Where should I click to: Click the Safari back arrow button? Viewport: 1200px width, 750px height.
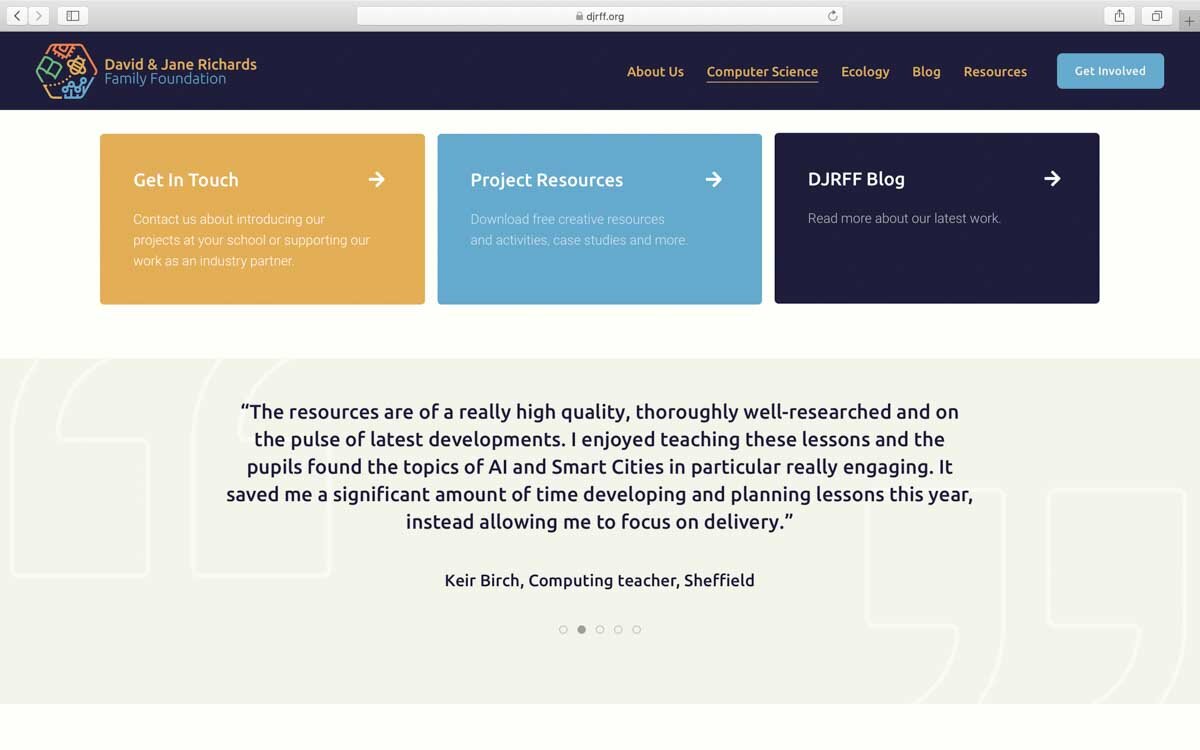pyautogui.click(x=18, y=16)
